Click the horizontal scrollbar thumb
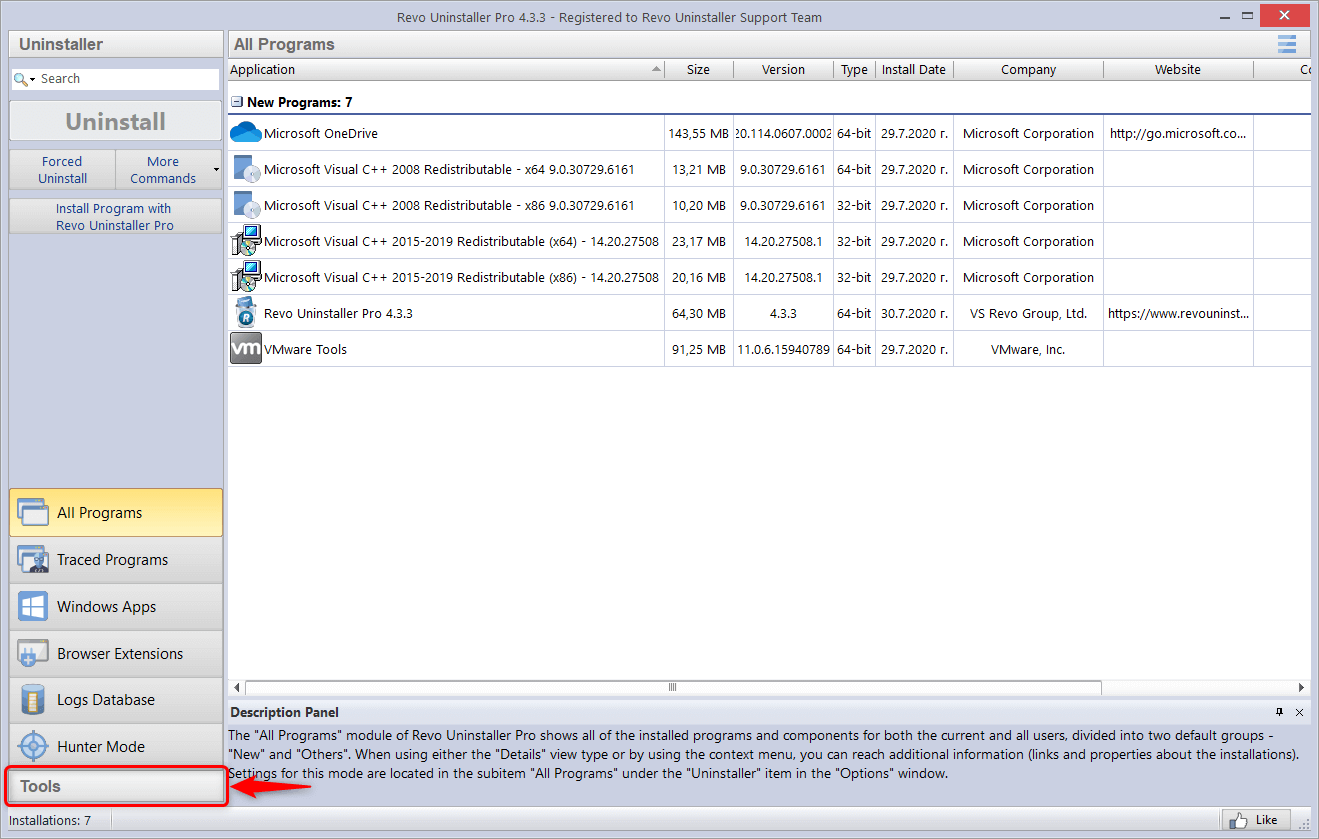 click(x=673, y=688)
